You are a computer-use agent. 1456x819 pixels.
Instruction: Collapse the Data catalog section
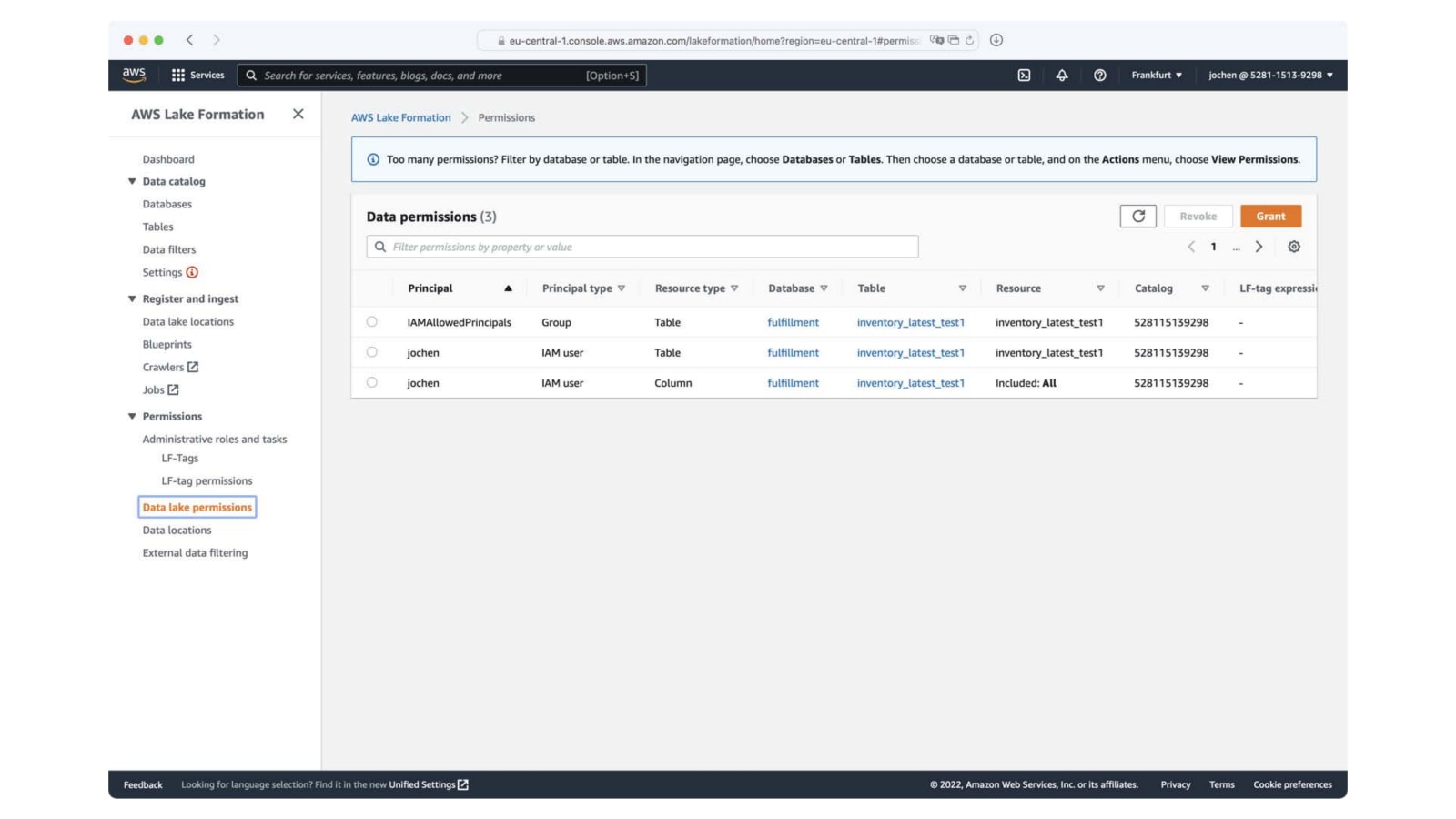[x=132, y=181]
